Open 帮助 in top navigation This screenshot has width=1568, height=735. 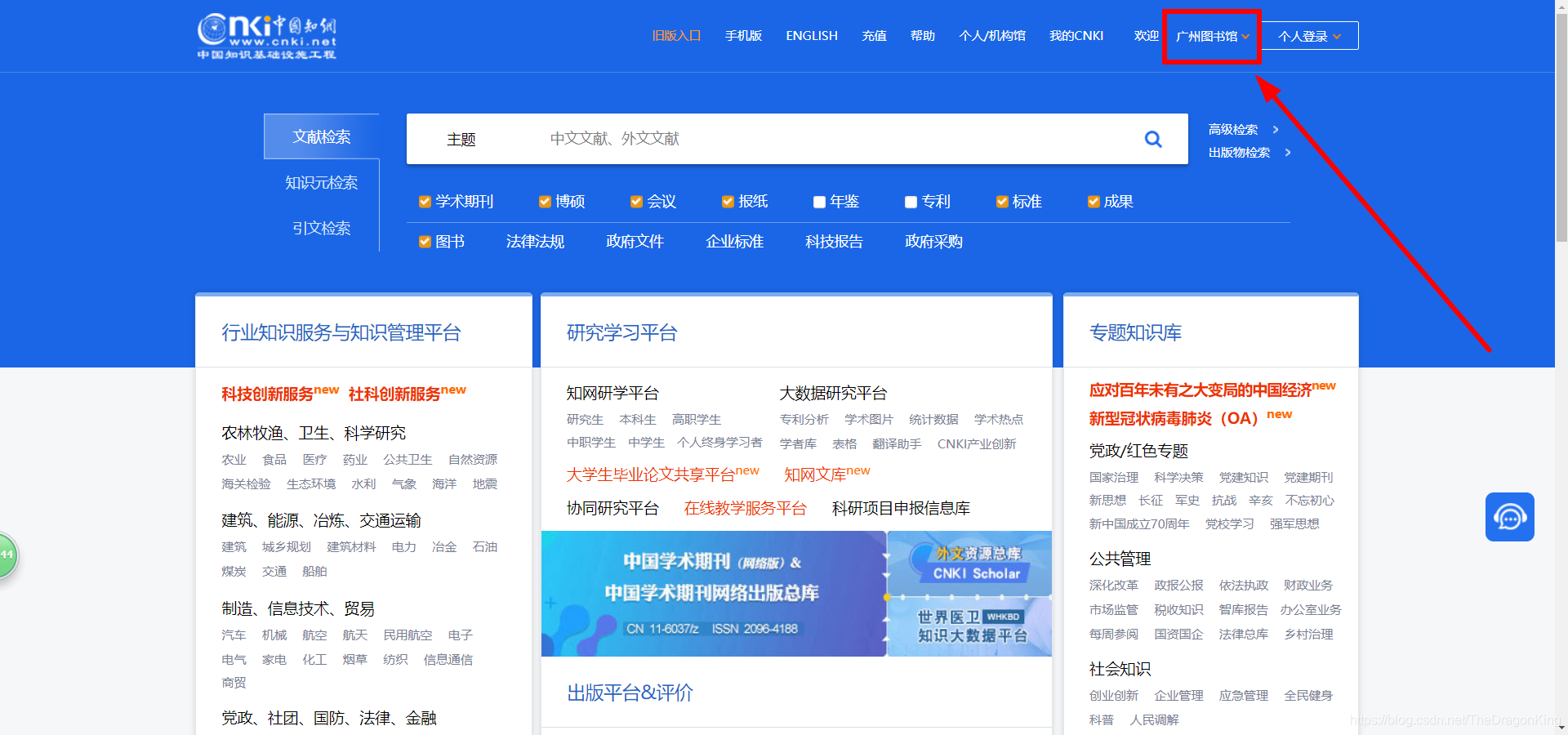923,36
